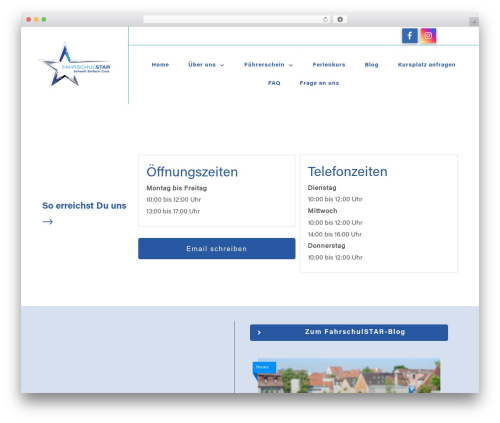Screen dimensions: 500x423
Task: Click the News tag on blog image
Action: click(263, 367)
